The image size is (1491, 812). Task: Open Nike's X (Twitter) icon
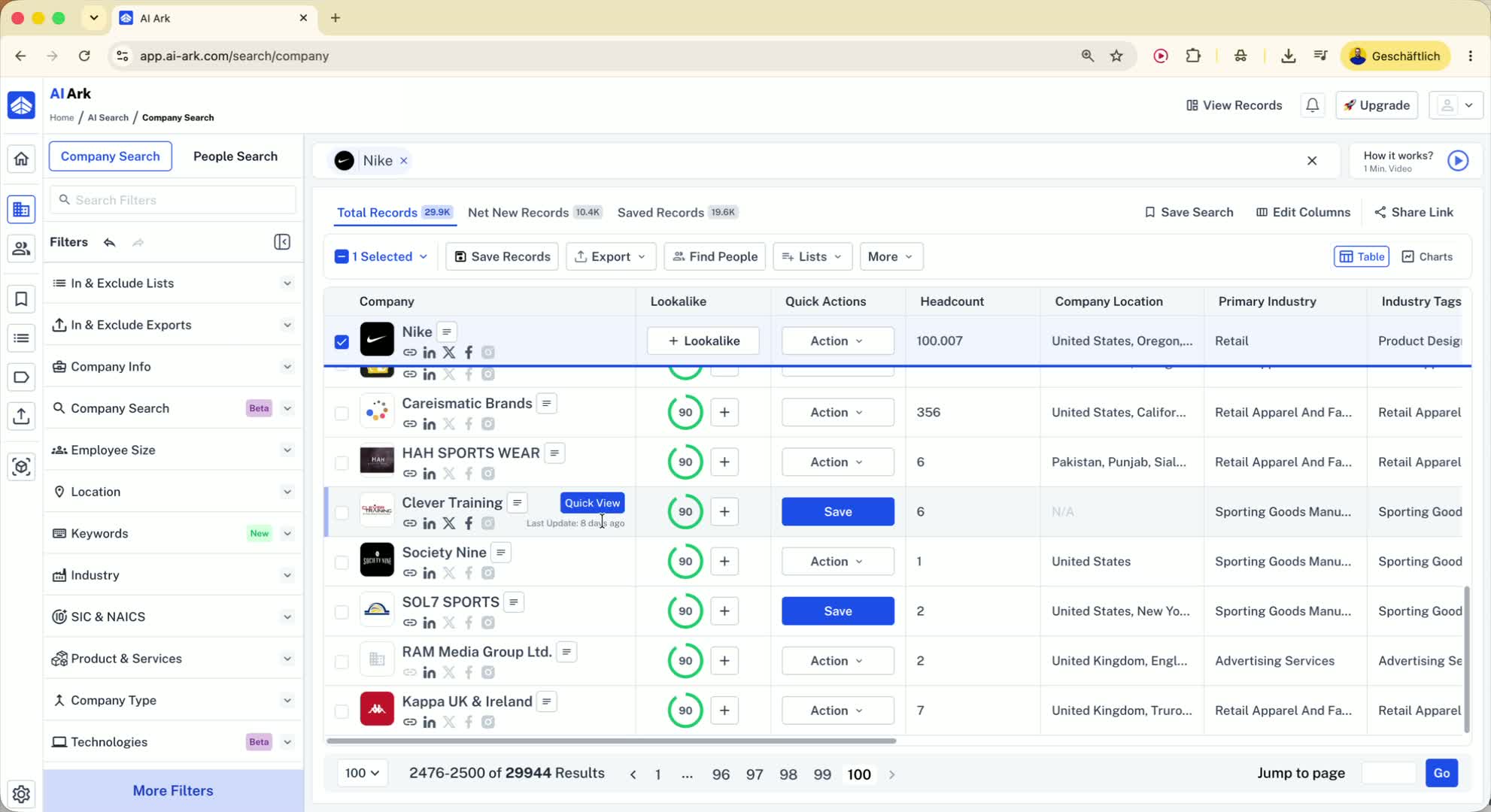click(x=449, y=353)
